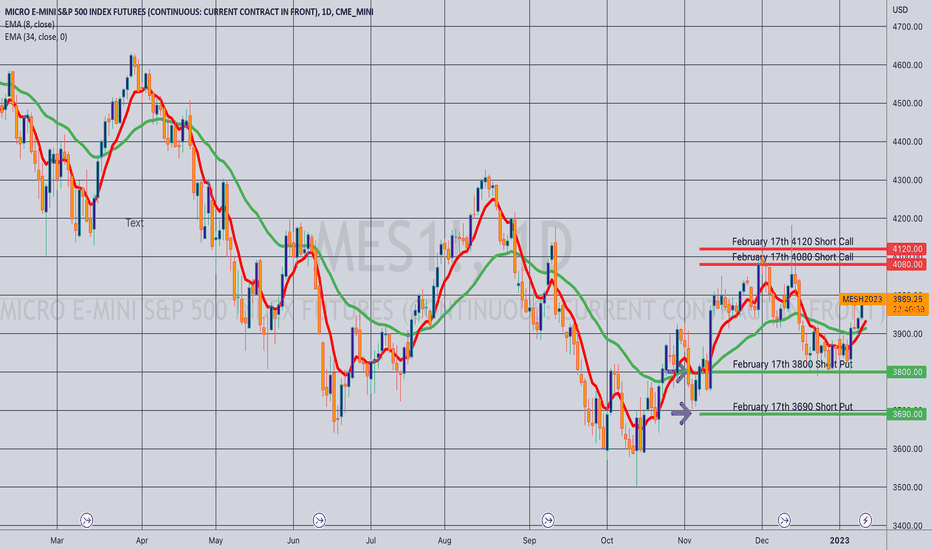Click the Apr label on time axis
932x550 pixels.
[141, 540]
